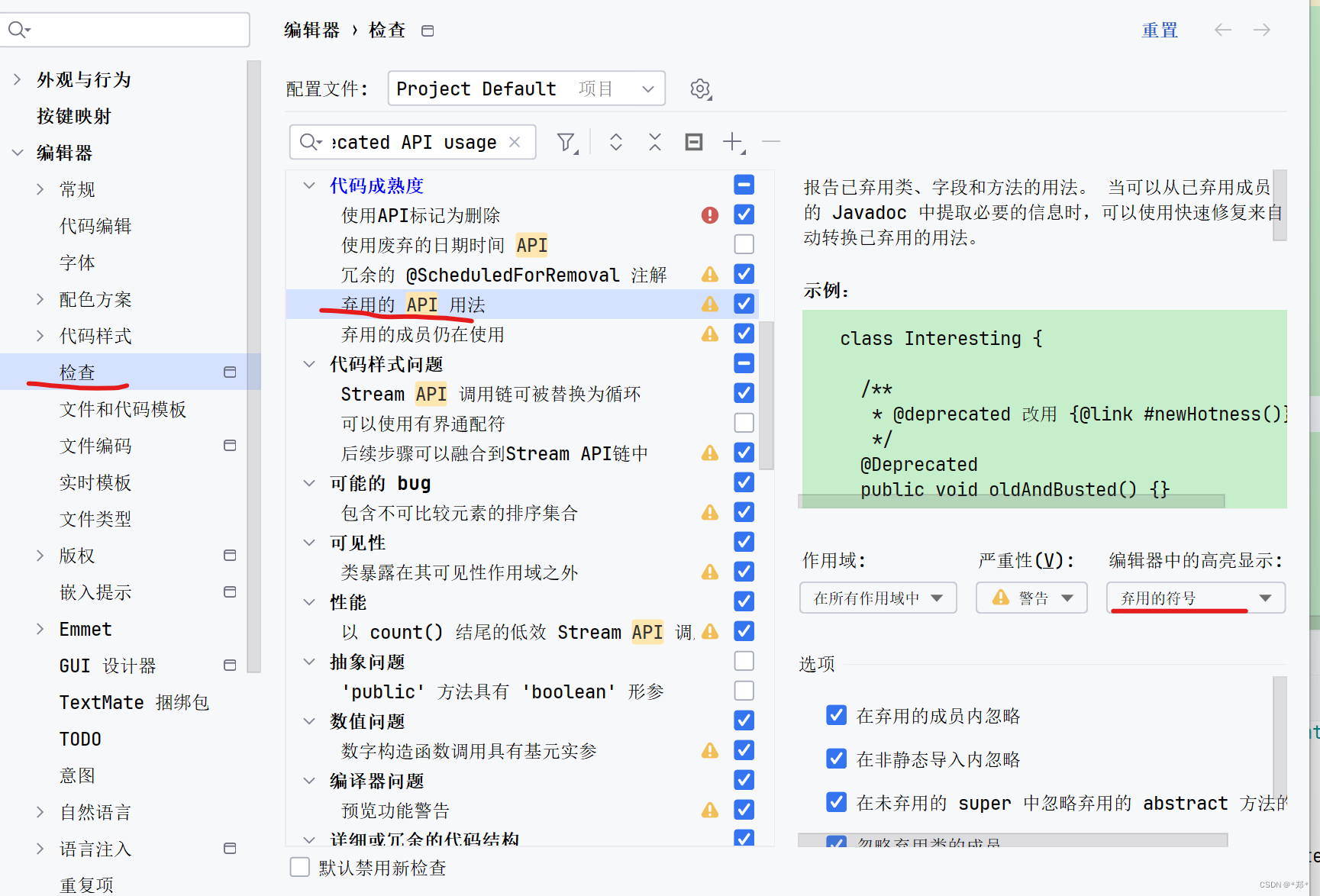Click project icon beside 版权
Screen dimensions: 1320x896
(x=230, y=555)
